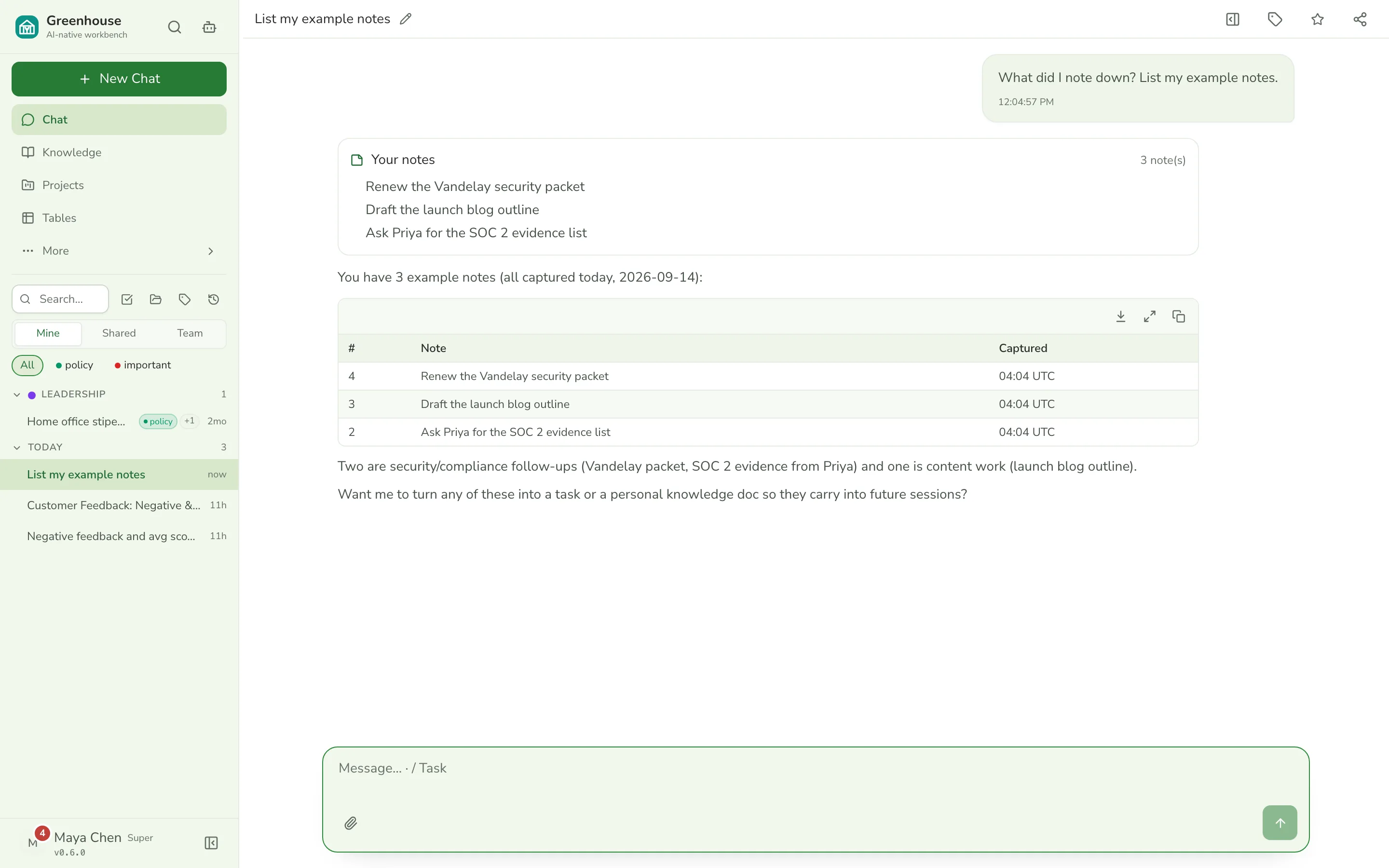Open Customer Feedback: Negative chat

coord(119,505)
